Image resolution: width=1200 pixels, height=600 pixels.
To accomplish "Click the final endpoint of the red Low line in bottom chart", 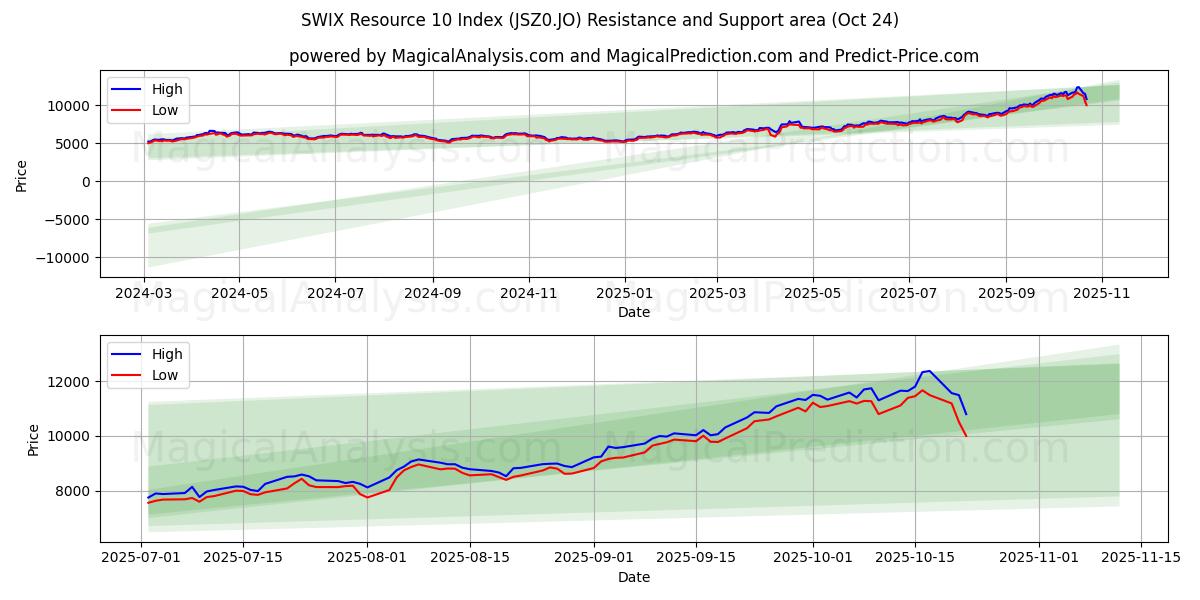I will click(x=966, y=436).
